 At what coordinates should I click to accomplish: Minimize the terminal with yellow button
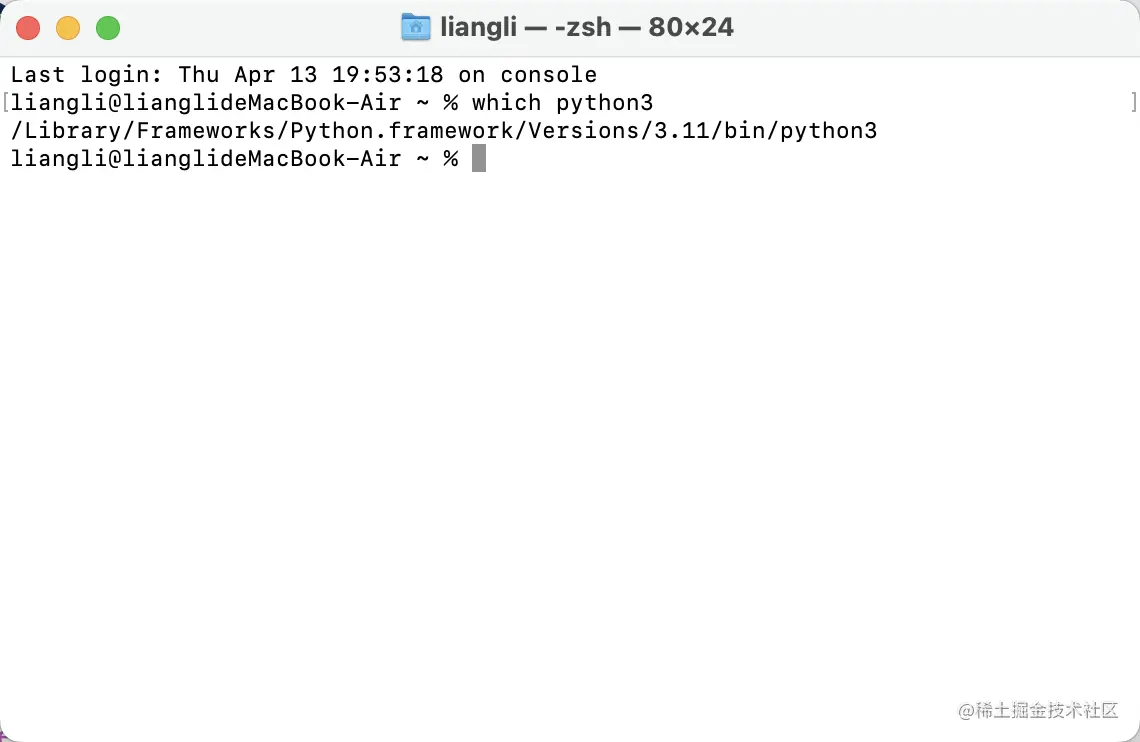[68, 28]
